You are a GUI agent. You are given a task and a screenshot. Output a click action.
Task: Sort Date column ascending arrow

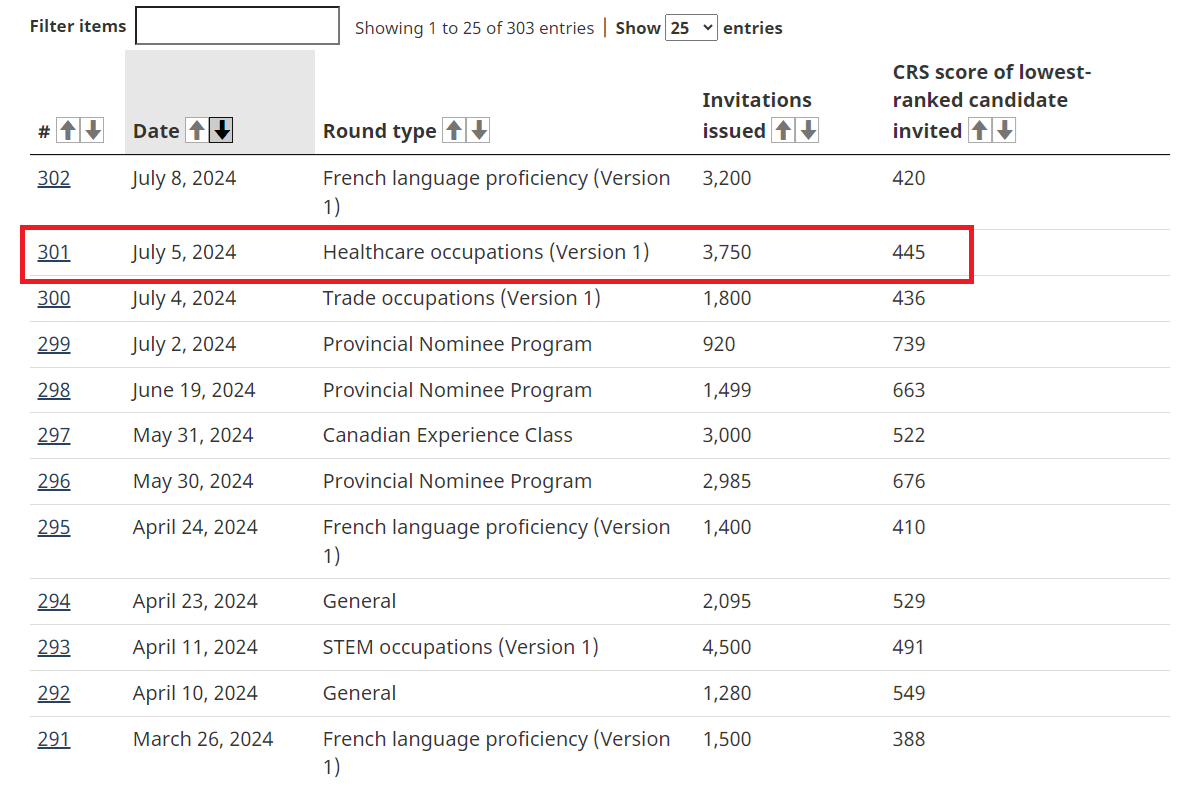(x=197, y=130)
